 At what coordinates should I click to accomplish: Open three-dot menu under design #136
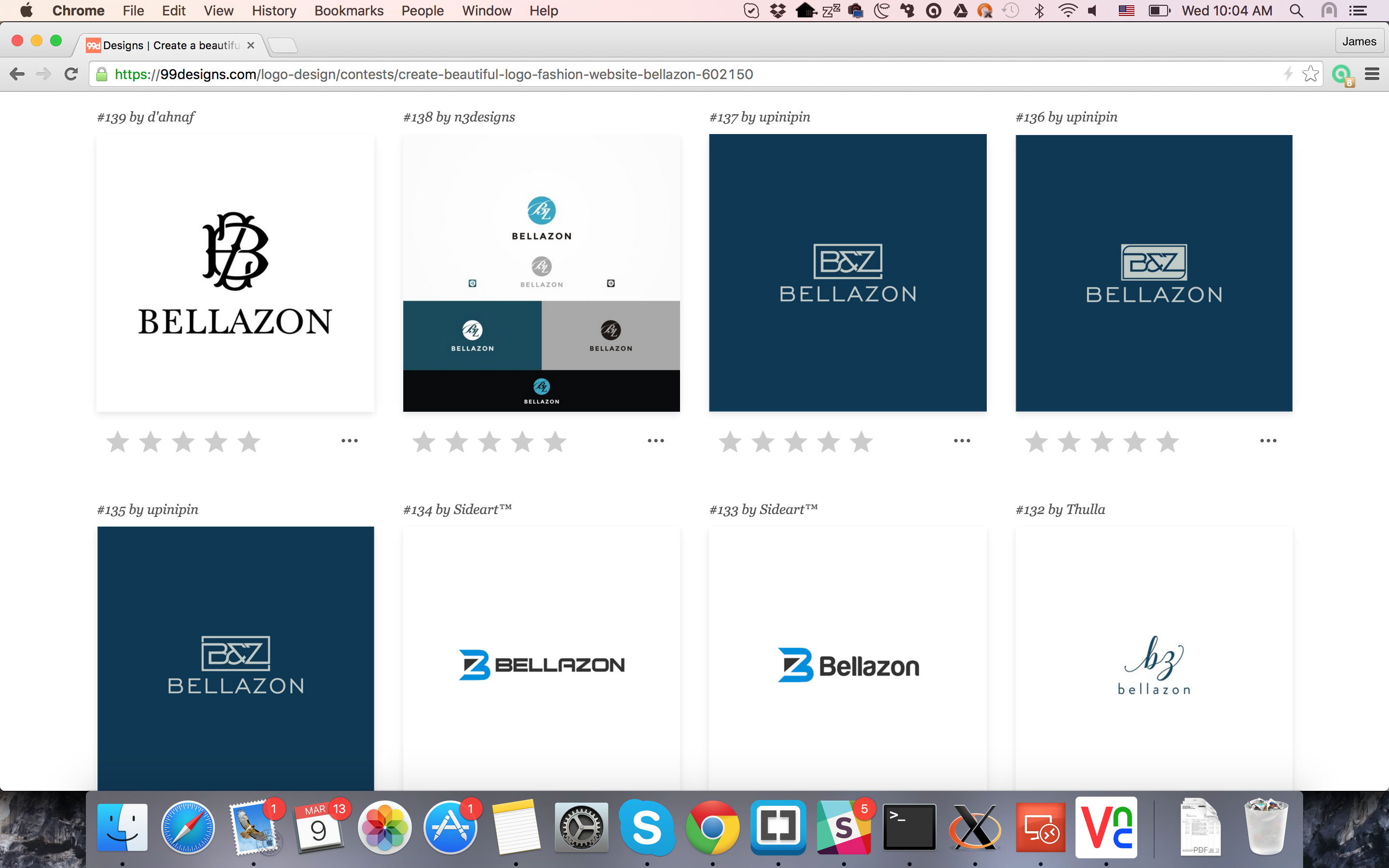[1268, 441]
